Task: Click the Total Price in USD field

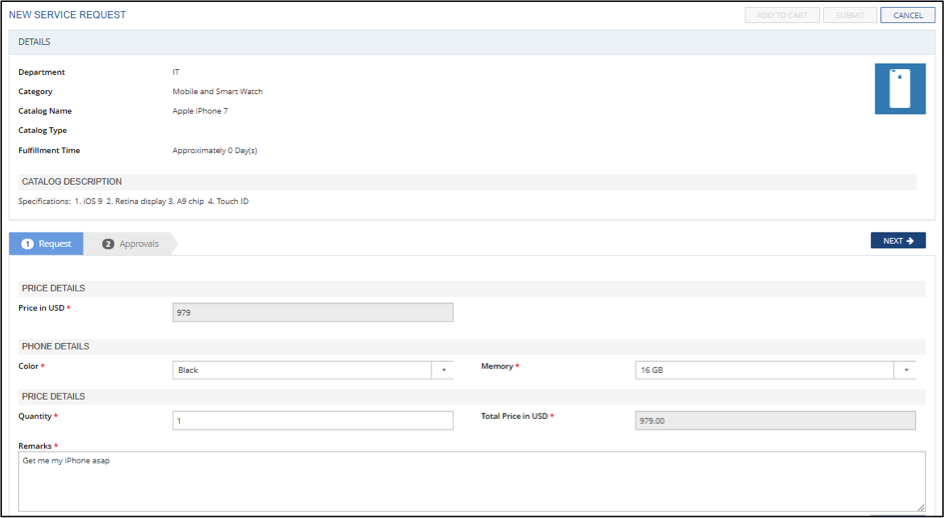Action: click(775, 420)
